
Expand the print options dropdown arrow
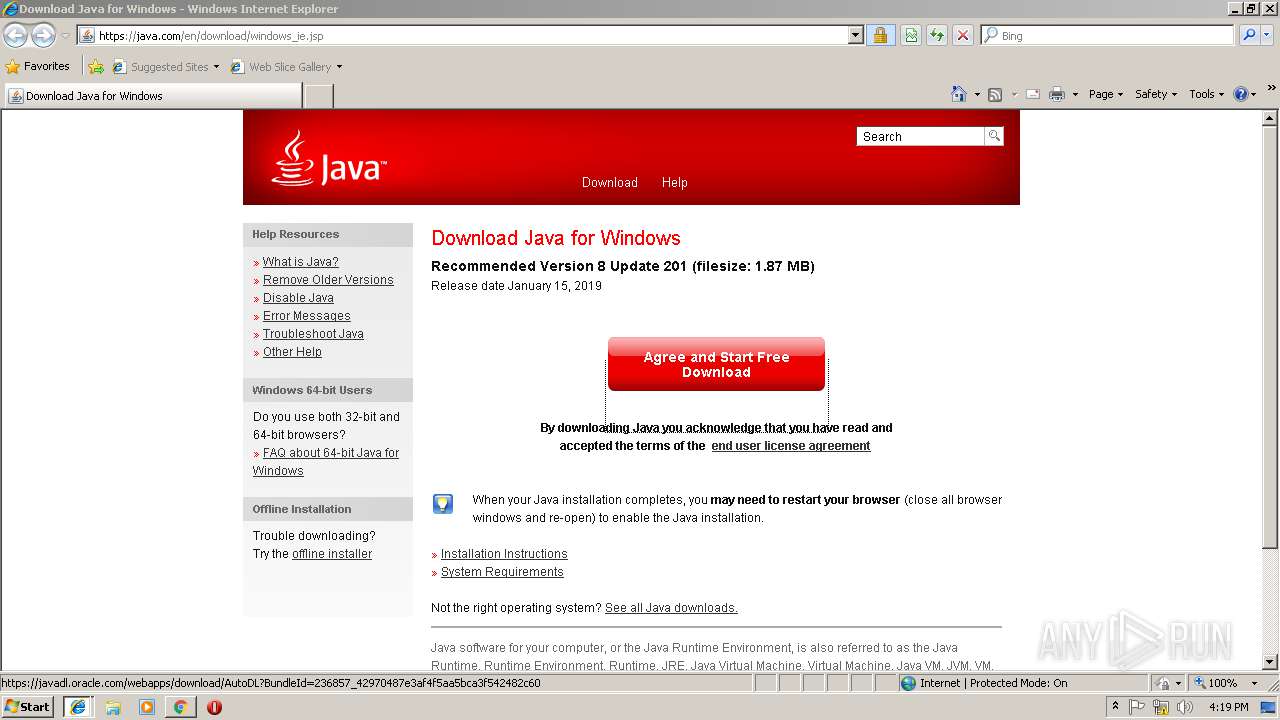coord(1075,94)
